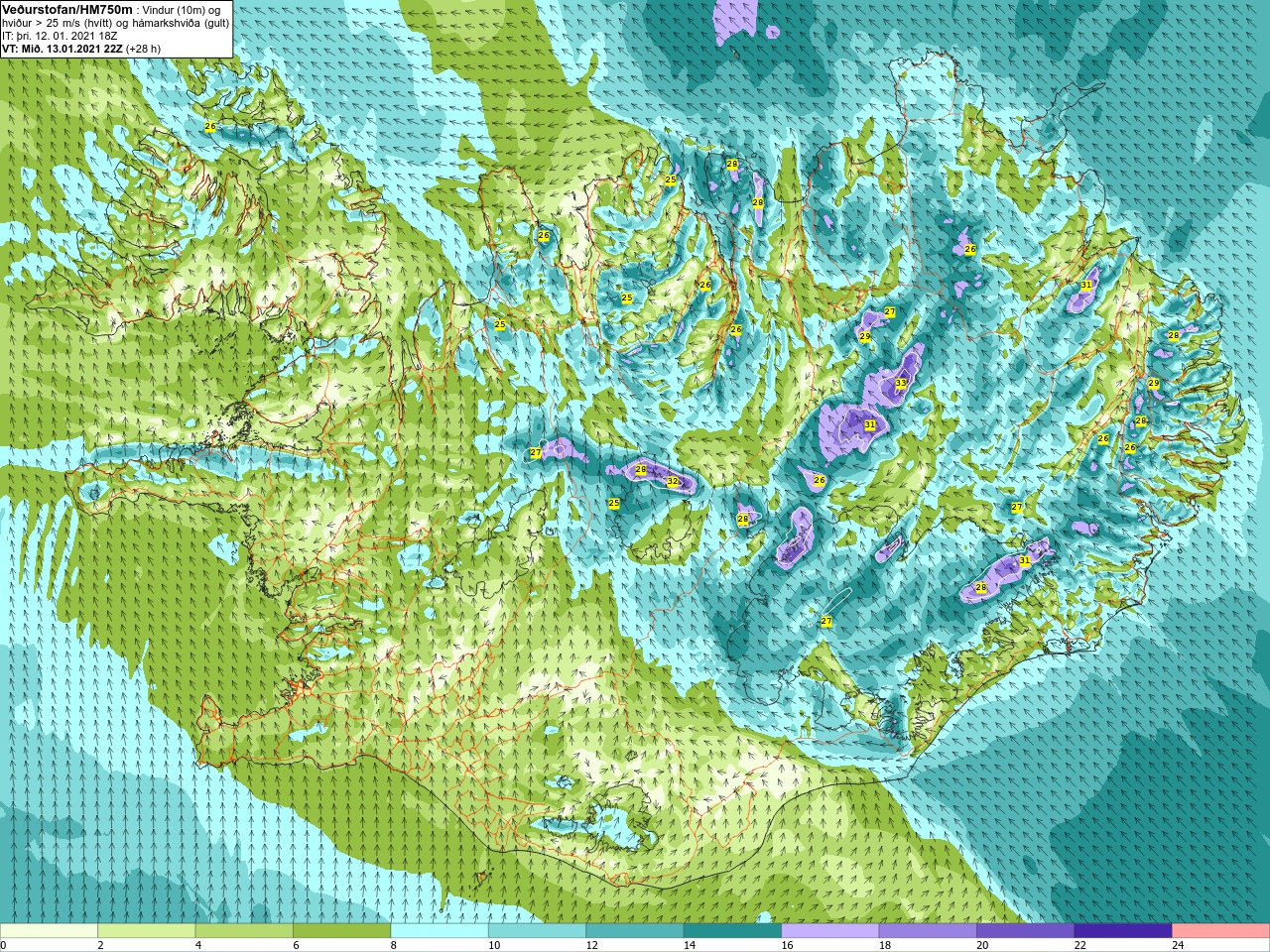Screen dimensions: 1270x952
Task: Select the 18–20 m/s purple legend swatch
Action: pyautogui.click(x=928, y=930)
